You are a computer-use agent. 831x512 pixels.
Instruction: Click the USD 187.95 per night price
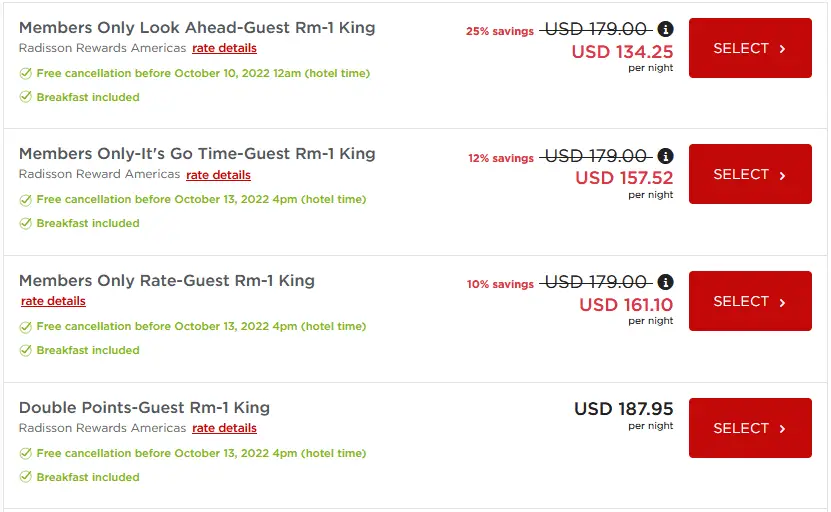click(623, 409)
